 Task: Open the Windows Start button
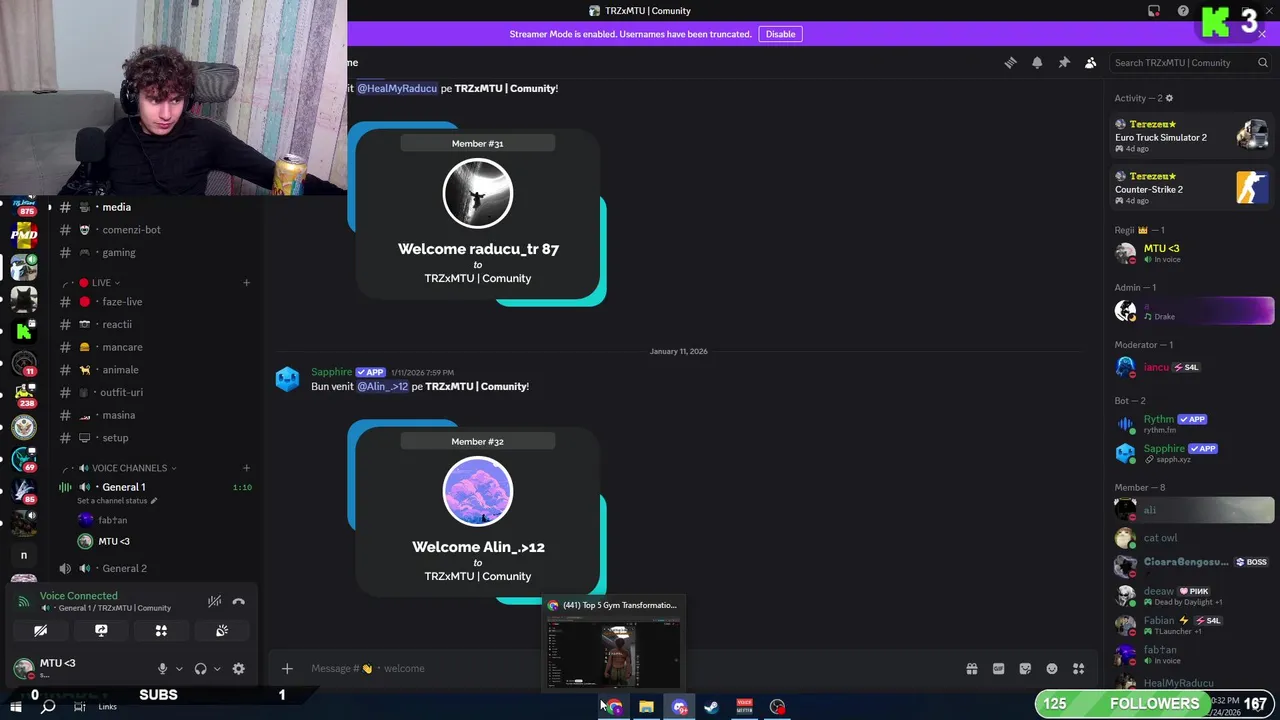(x=16, y=707)
